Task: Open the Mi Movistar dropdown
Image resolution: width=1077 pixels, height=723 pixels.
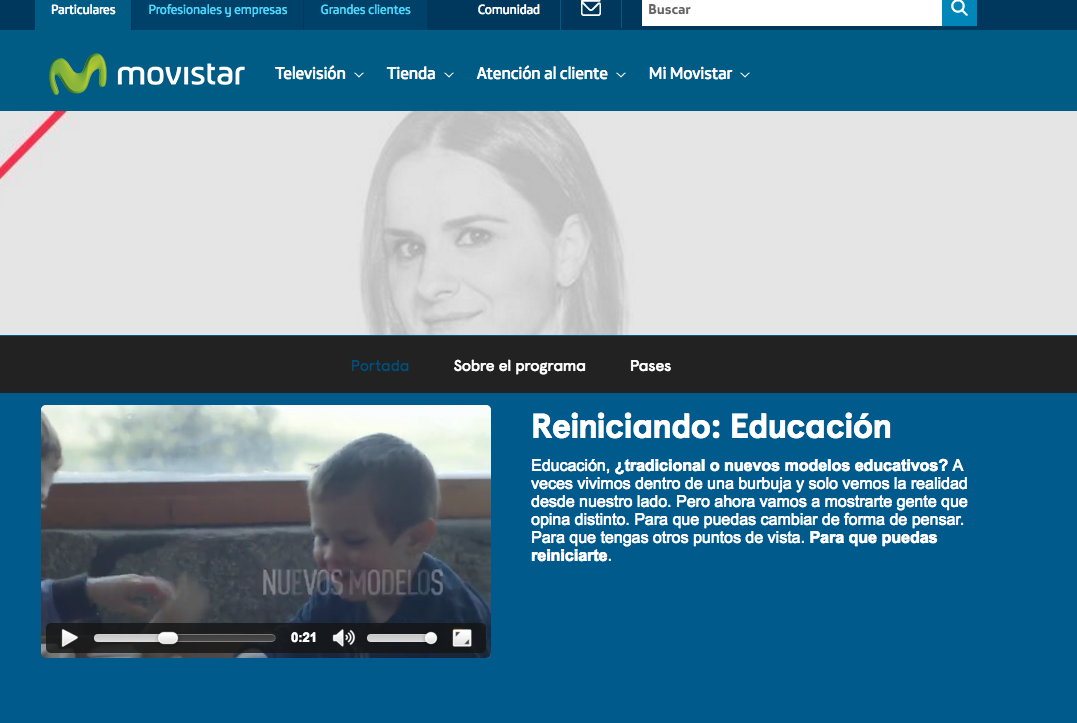Action: [x=699, y=74]
